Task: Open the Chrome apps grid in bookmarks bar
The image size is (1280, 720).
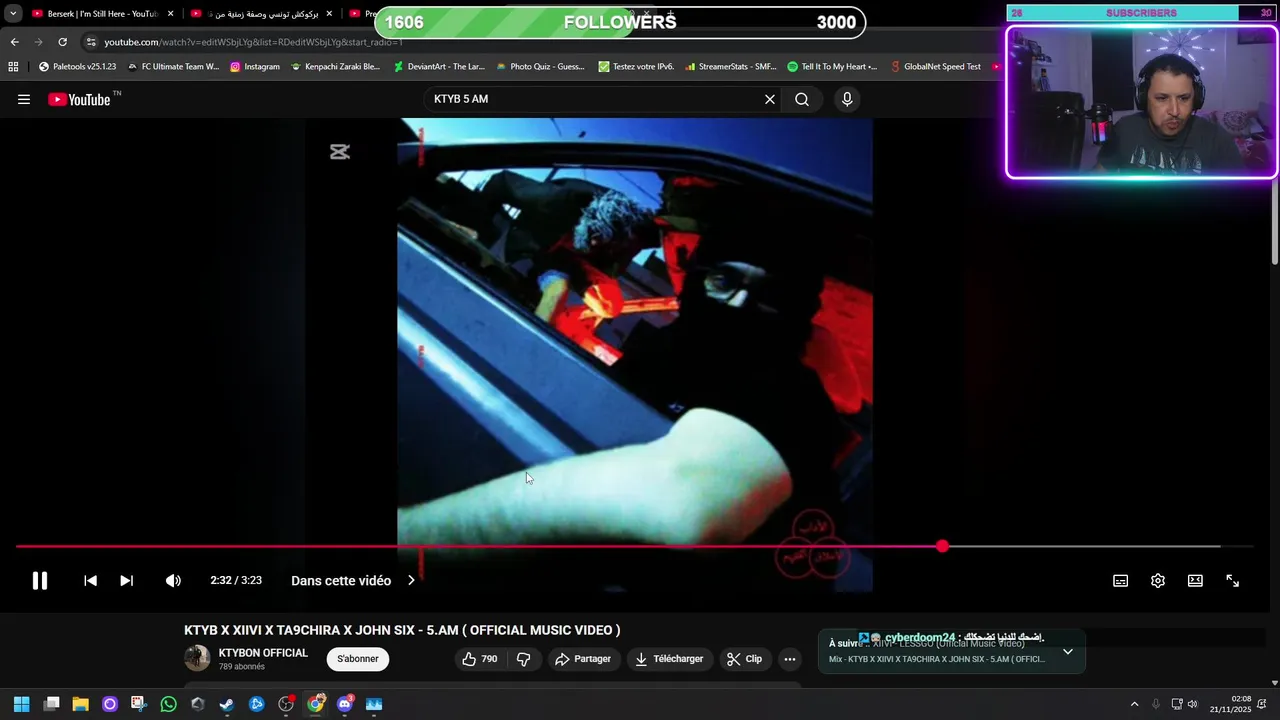Action: point(13,67)
